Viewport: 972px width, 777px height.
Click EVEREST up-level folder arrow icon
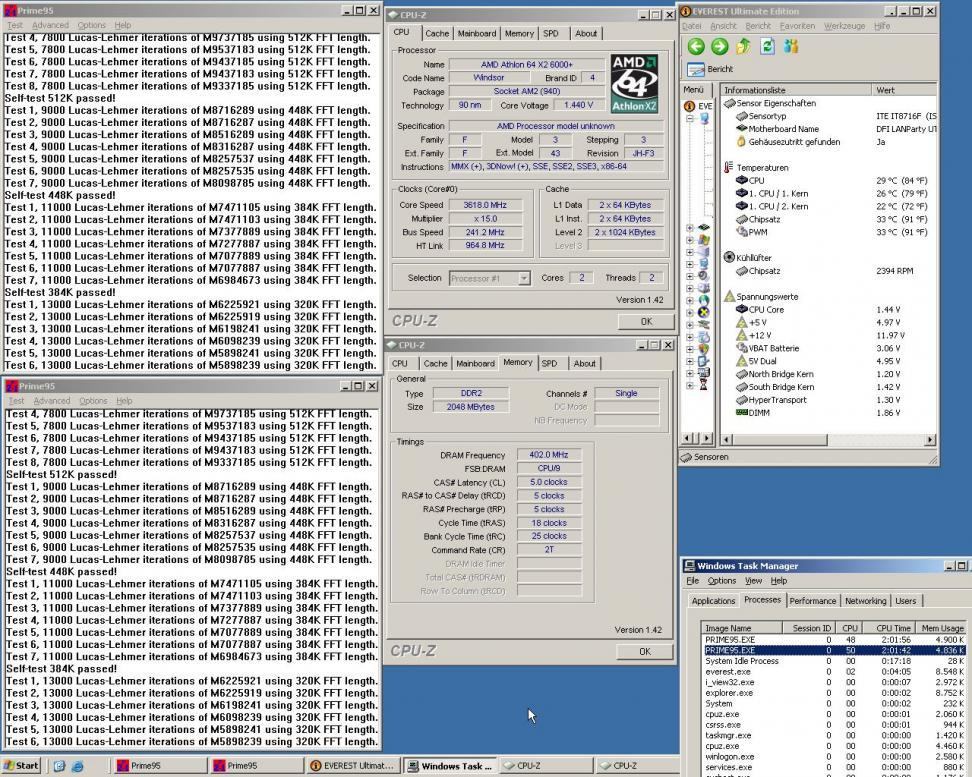coord(743,47)
